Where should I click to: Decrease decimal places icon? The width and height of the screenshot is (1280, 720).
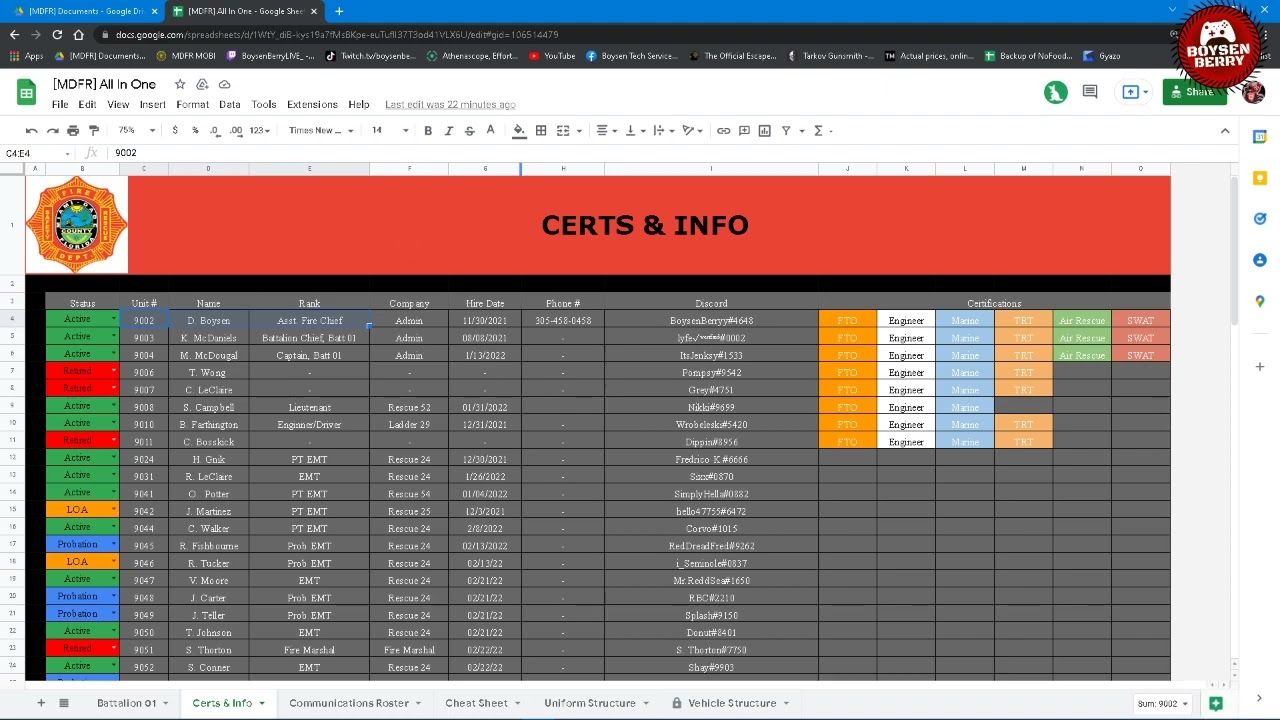tap(215, 131)
